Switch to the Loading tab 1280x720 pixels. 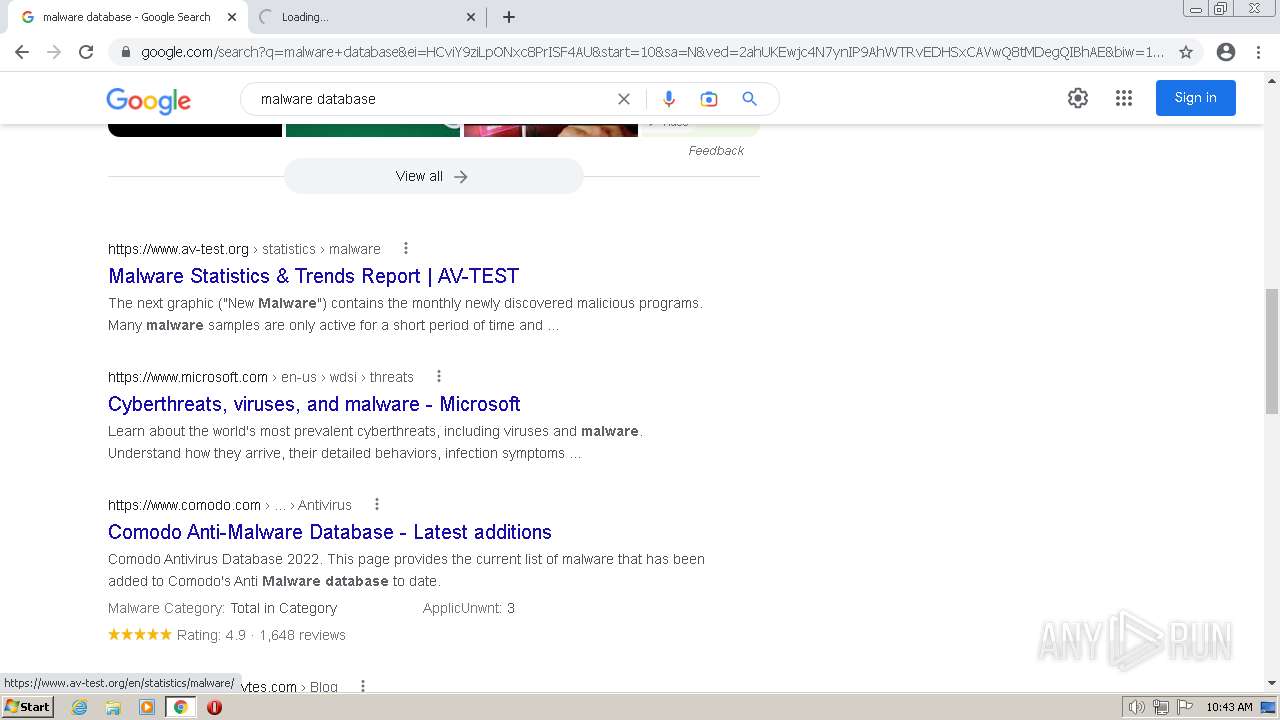(365, 17)
